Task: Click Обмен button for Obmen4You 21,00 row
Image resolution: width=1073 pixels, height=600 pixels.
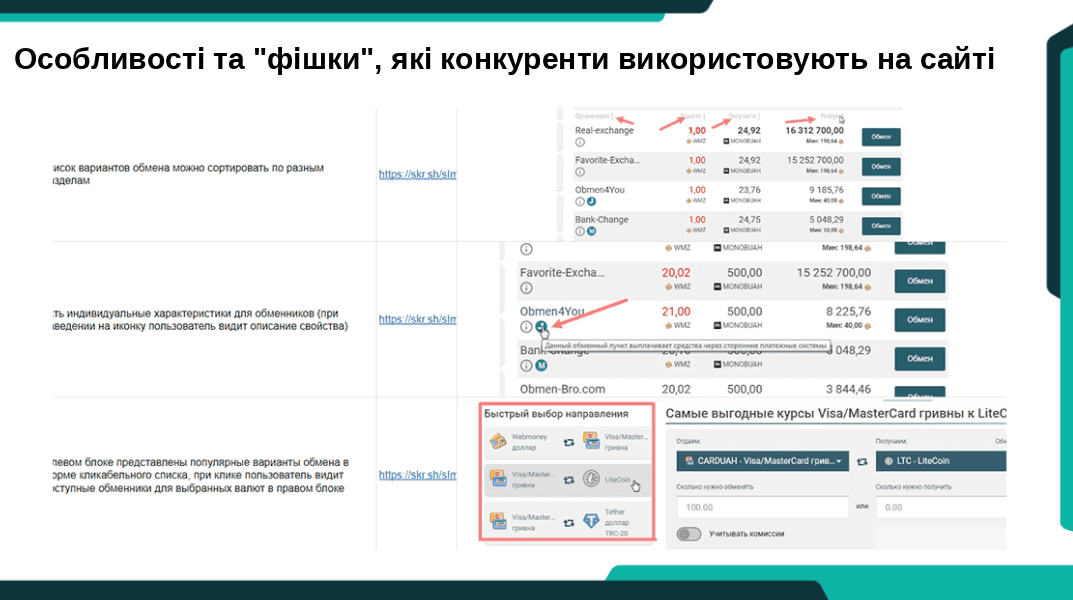Action: pos(920,320)
